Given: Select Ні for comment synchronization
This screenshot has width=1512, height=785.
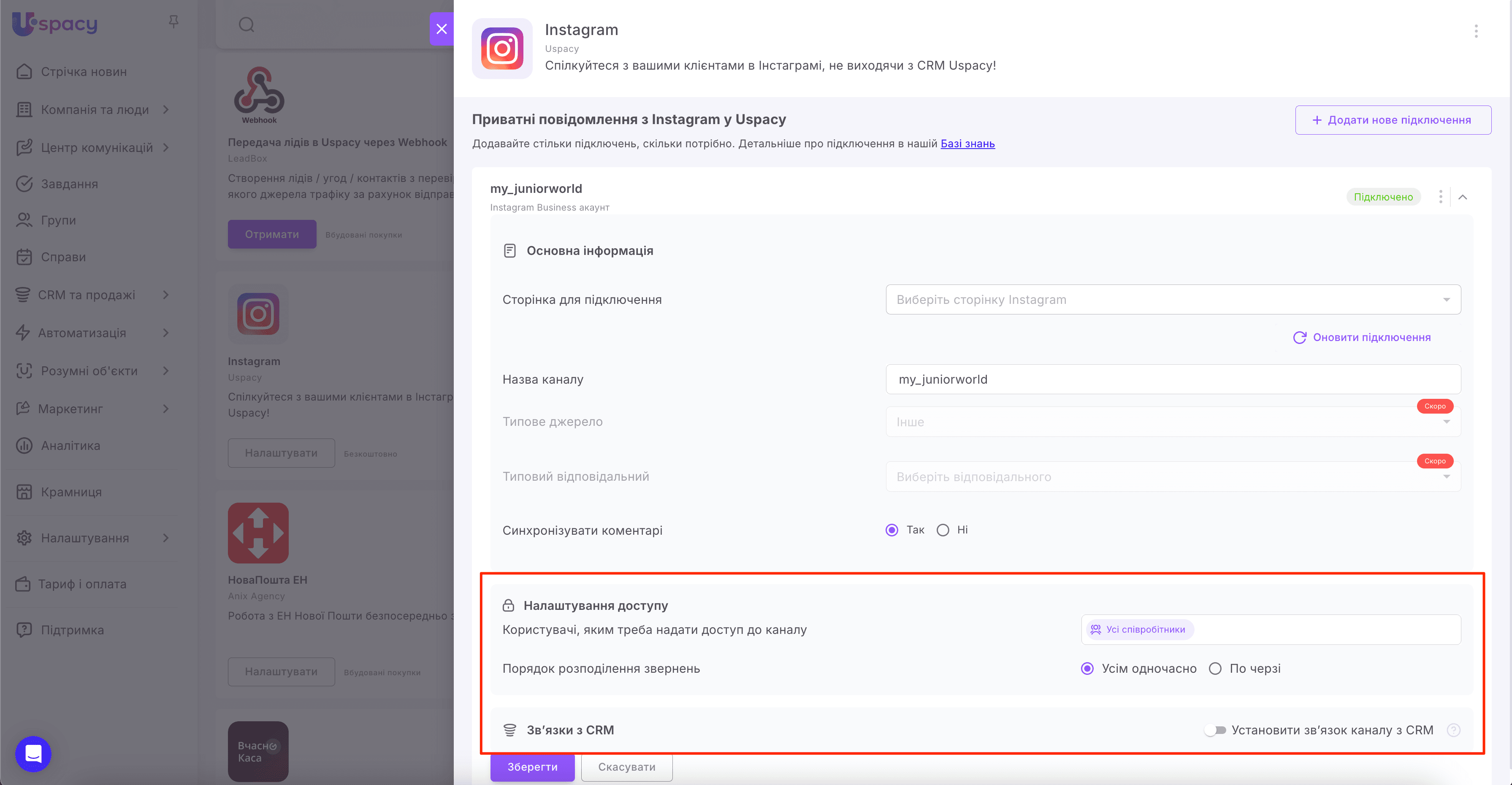Looking at the screenshot, I should (943, 531).
